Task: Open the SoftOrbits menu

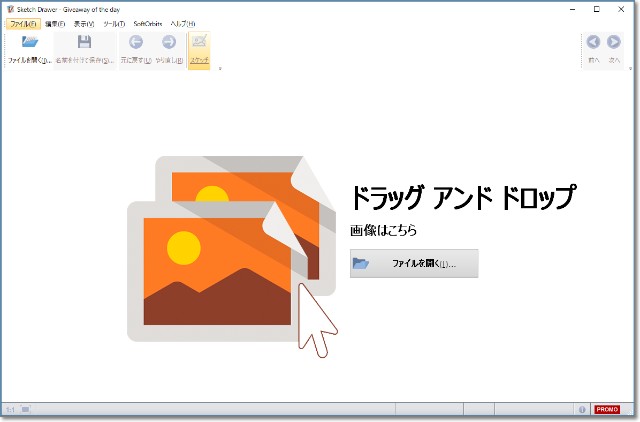Action: click(148, 23)
